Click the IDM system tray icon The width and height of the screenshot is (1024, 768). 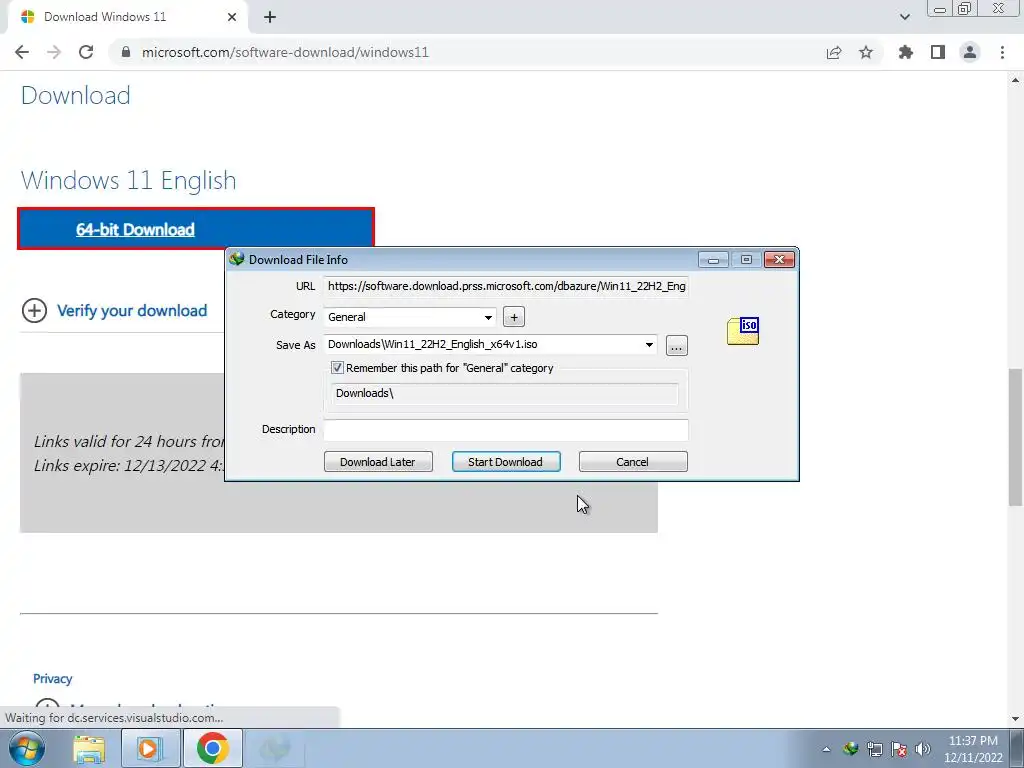[850, 749]
